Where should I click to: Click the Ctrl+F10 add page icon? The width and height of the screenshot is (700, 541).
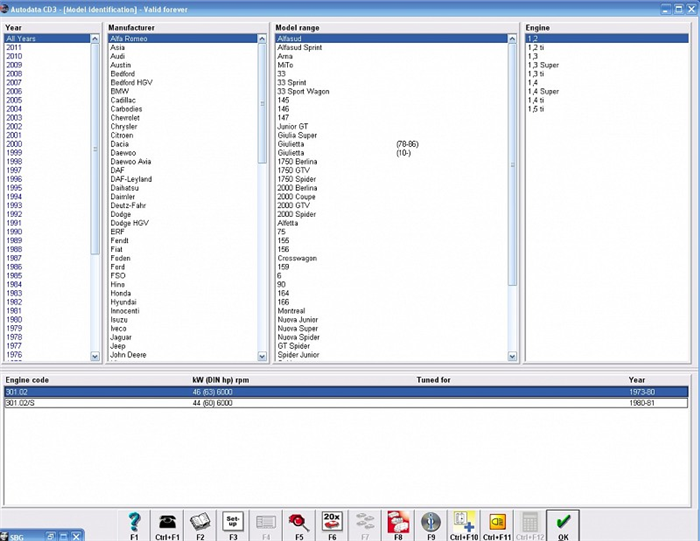point(464,525)
